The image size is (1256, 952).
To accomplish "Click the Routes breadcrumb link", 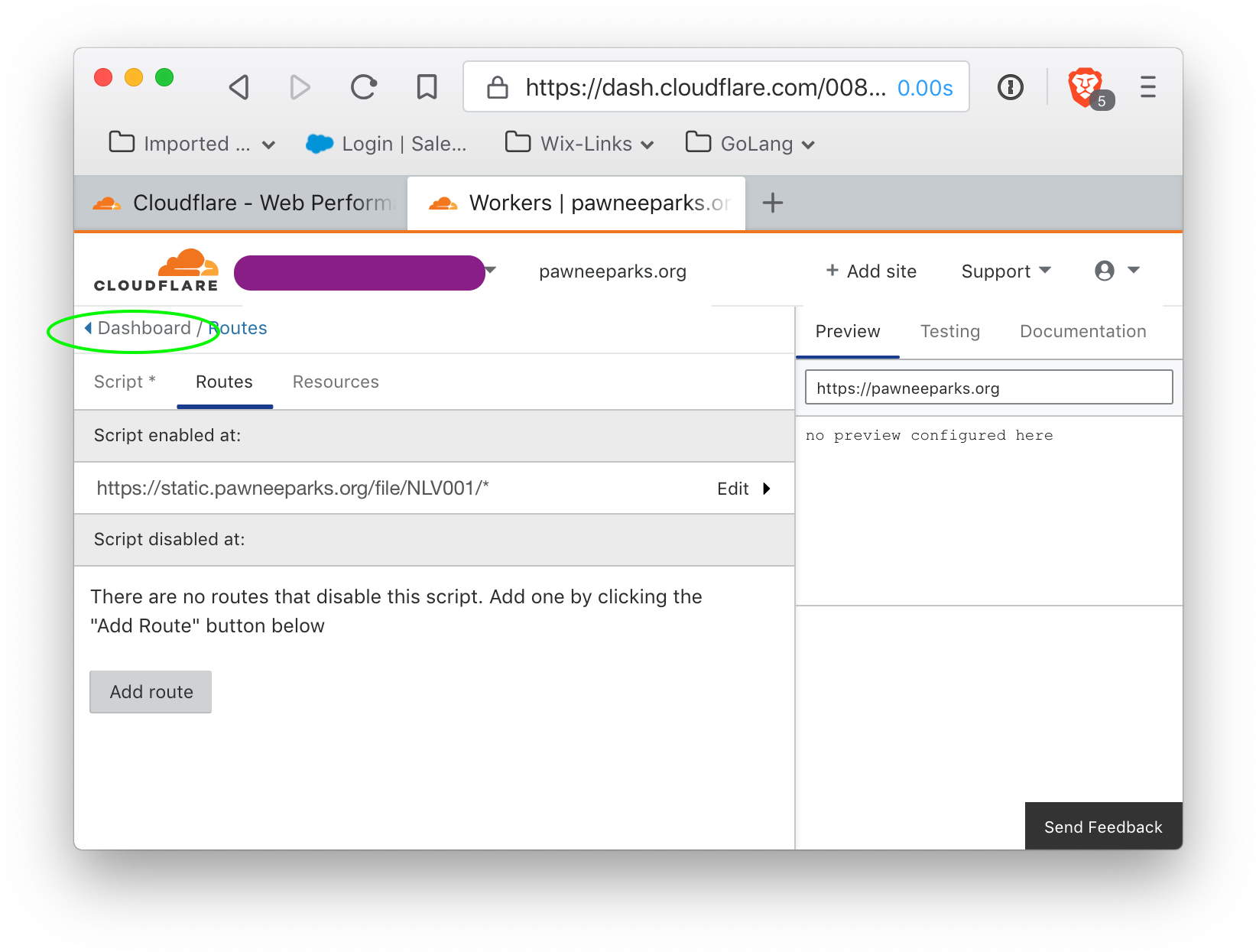I will pos(238,328).
